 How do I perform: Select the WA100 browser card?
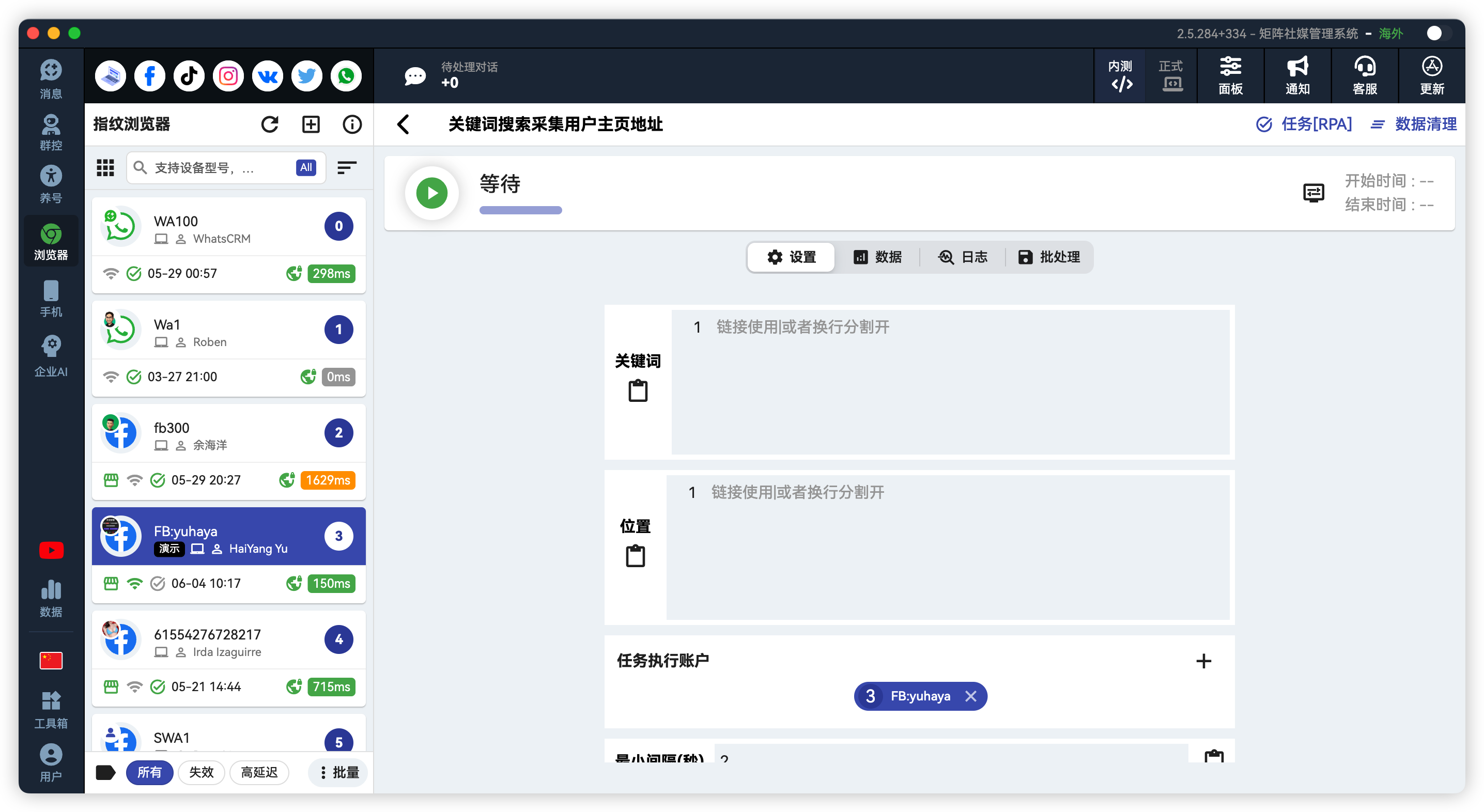pyautogui.click(x=229, y=245)
